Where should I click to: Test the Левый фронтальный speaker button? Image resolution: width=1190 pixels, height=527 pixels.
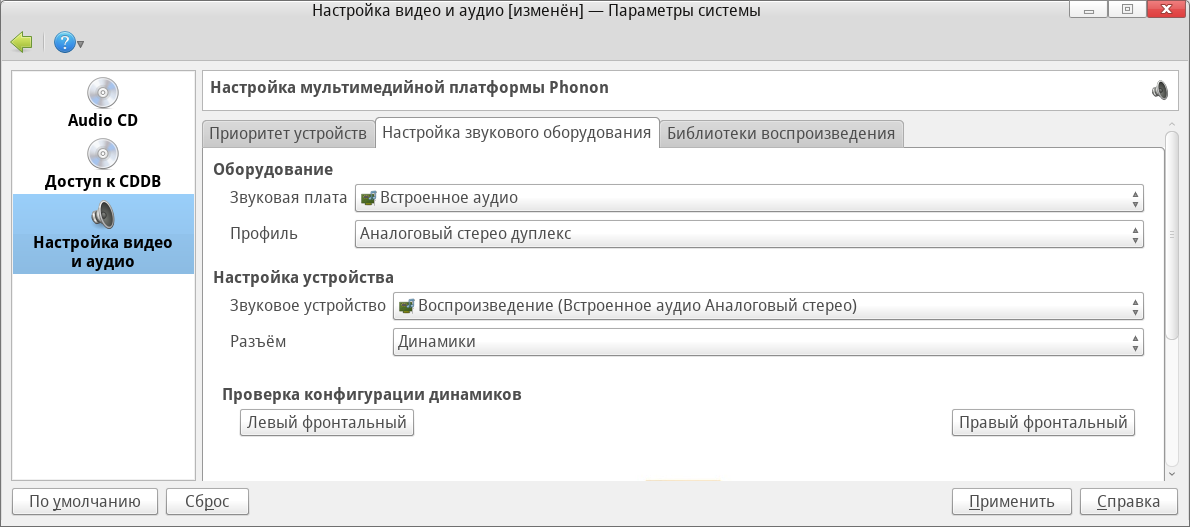point(327,423)
